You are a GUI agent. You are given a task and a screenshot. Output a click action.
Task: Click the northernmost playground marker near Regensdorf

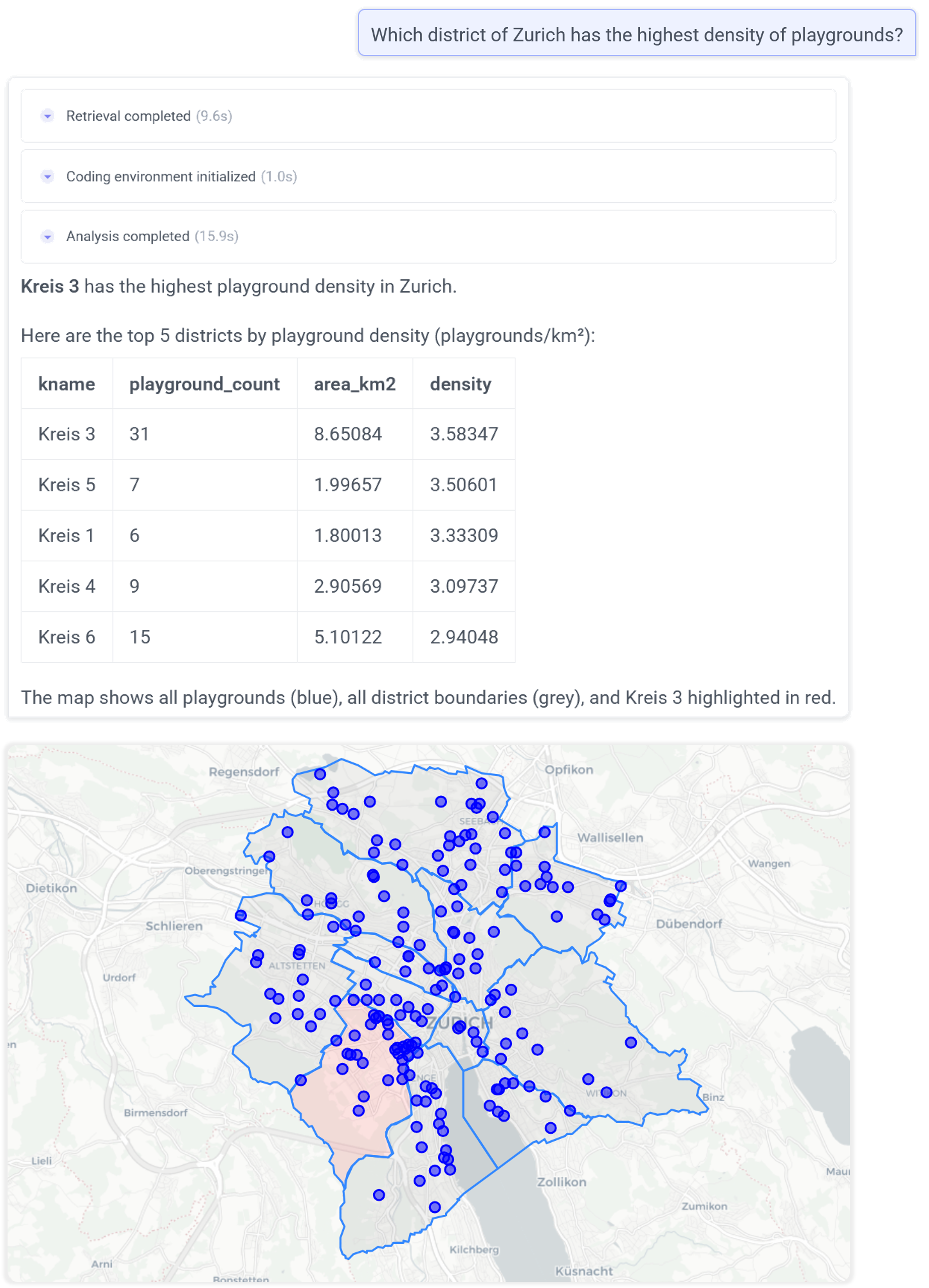click(320, 774)
